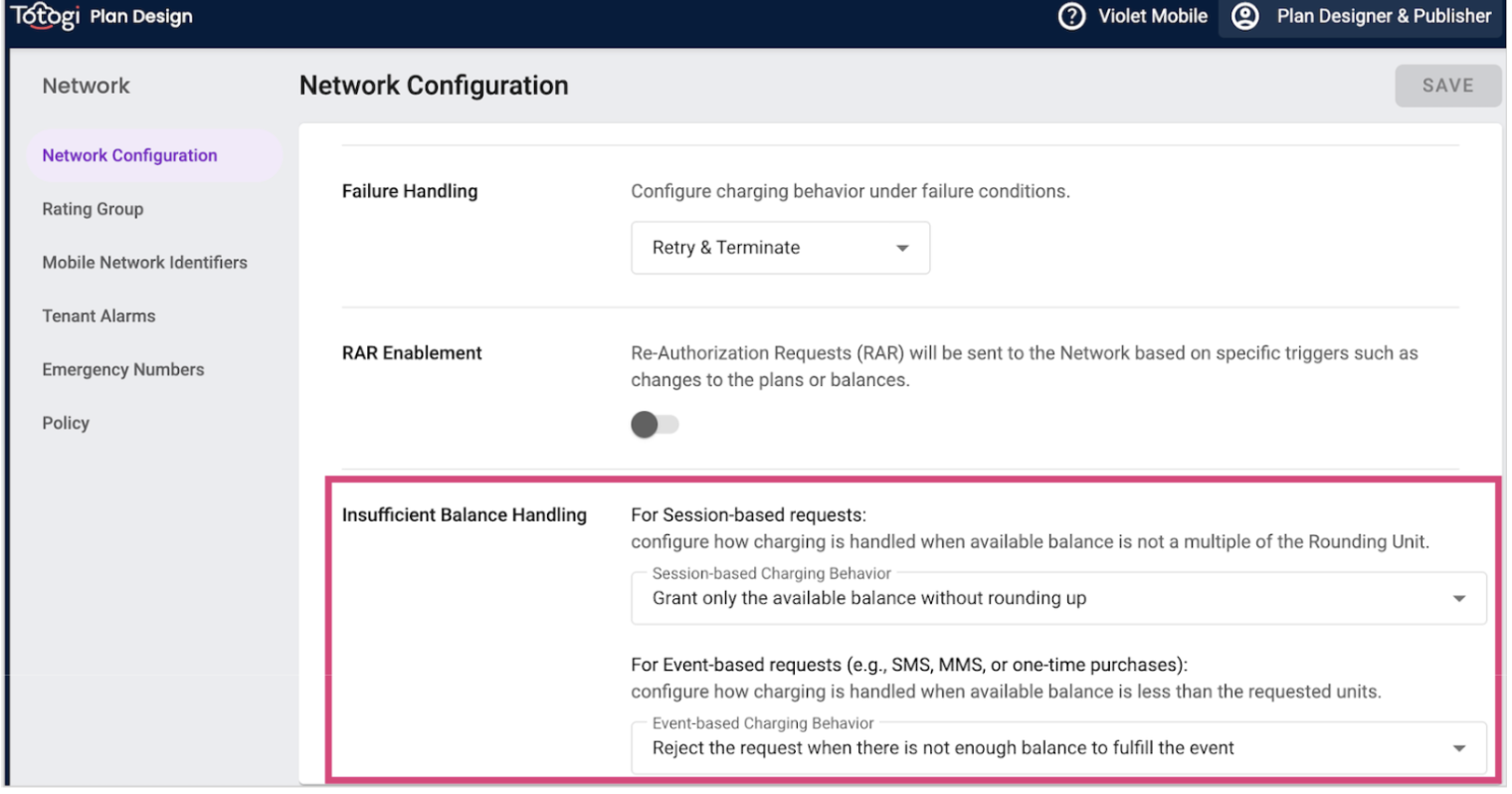Select Network Configuration in the sidebar
Screen dimensions: 1512x794
tap(129, 155)
